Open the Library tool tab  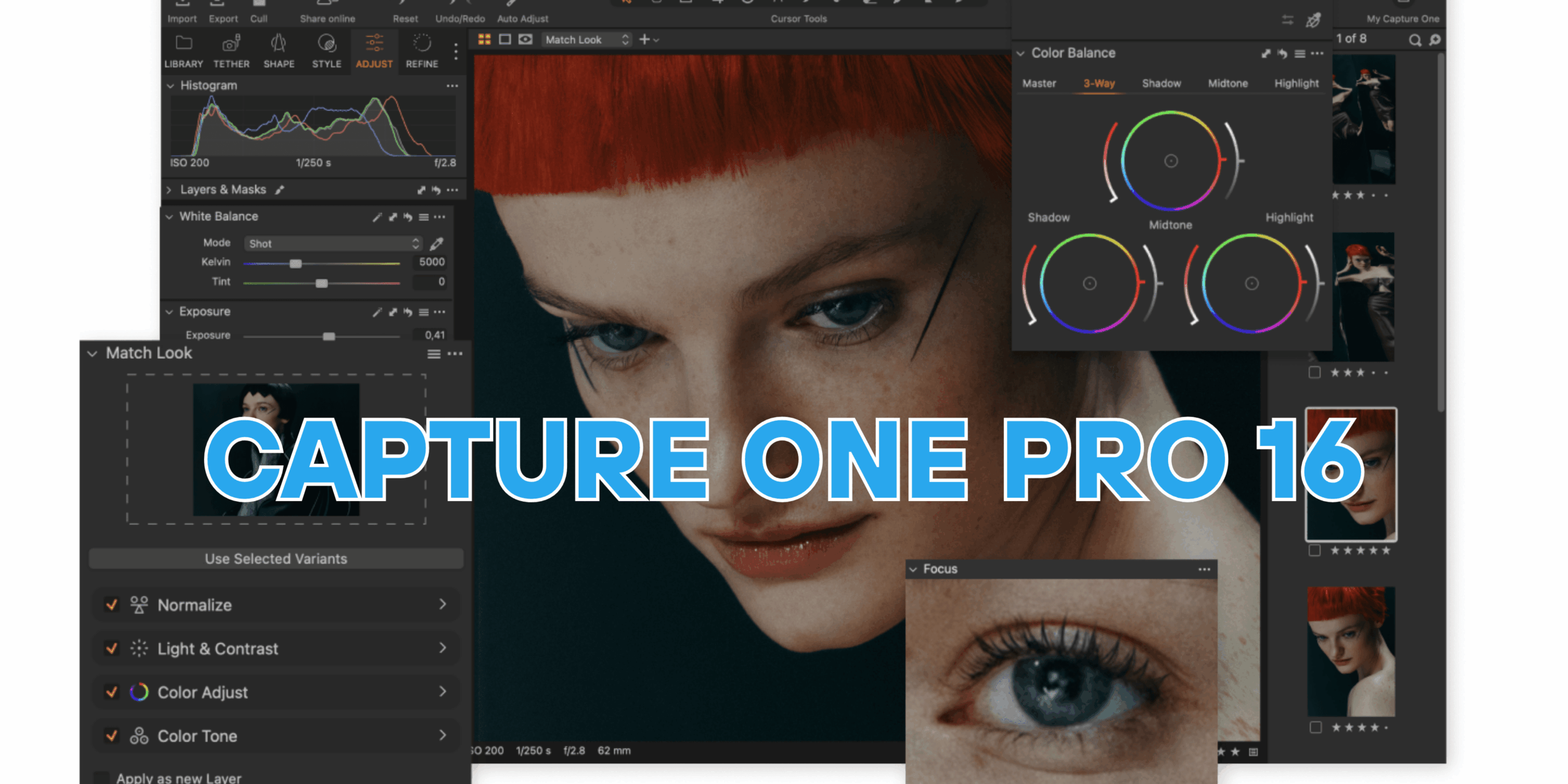pos(183,51)
